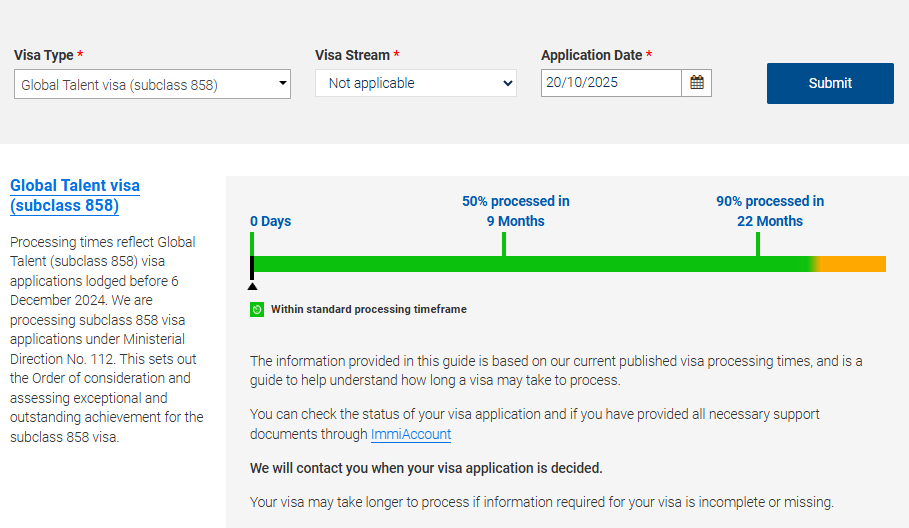
Task: Click the 90% processed in 22 Months label
Action: 770,211
